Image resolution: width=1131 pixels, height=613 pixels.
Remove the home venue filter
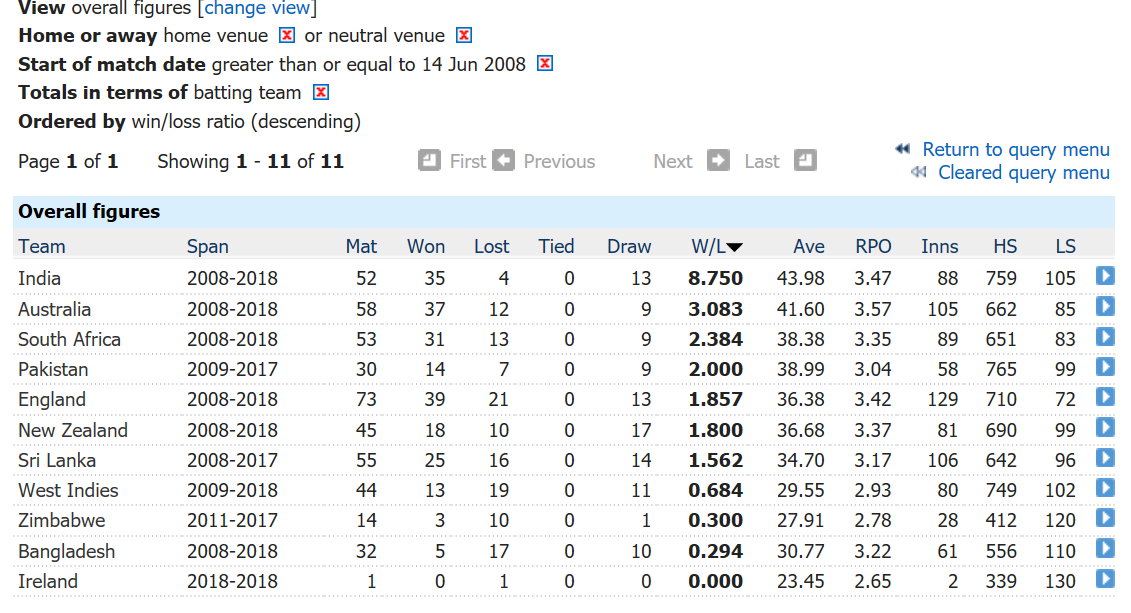287,35
